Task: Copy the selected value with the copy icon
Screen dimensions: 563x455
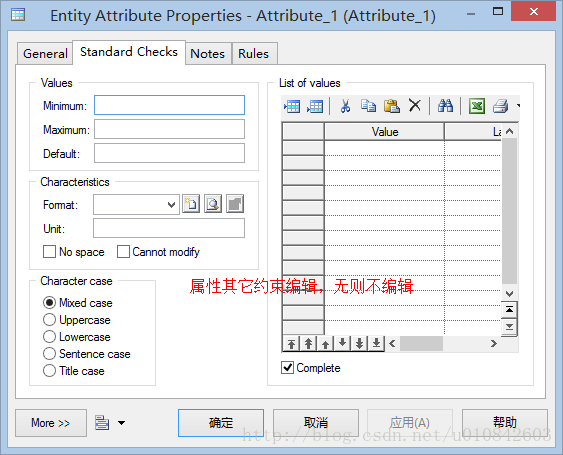Action: click(368, 106)
